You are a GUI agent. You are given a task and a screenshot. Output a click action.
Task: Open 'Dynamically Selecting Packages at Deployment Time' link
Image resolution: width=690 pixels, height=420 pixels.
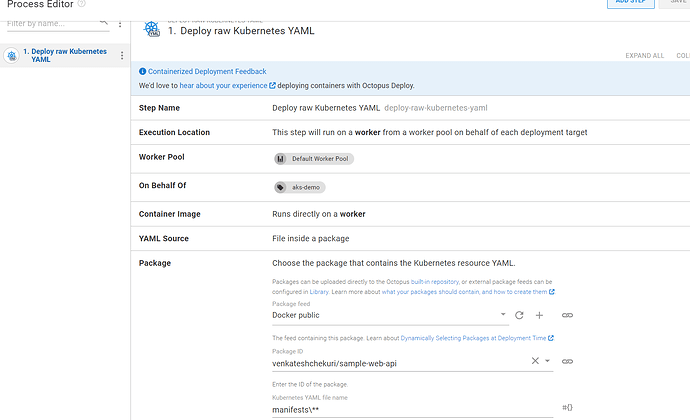coord(473,338)
